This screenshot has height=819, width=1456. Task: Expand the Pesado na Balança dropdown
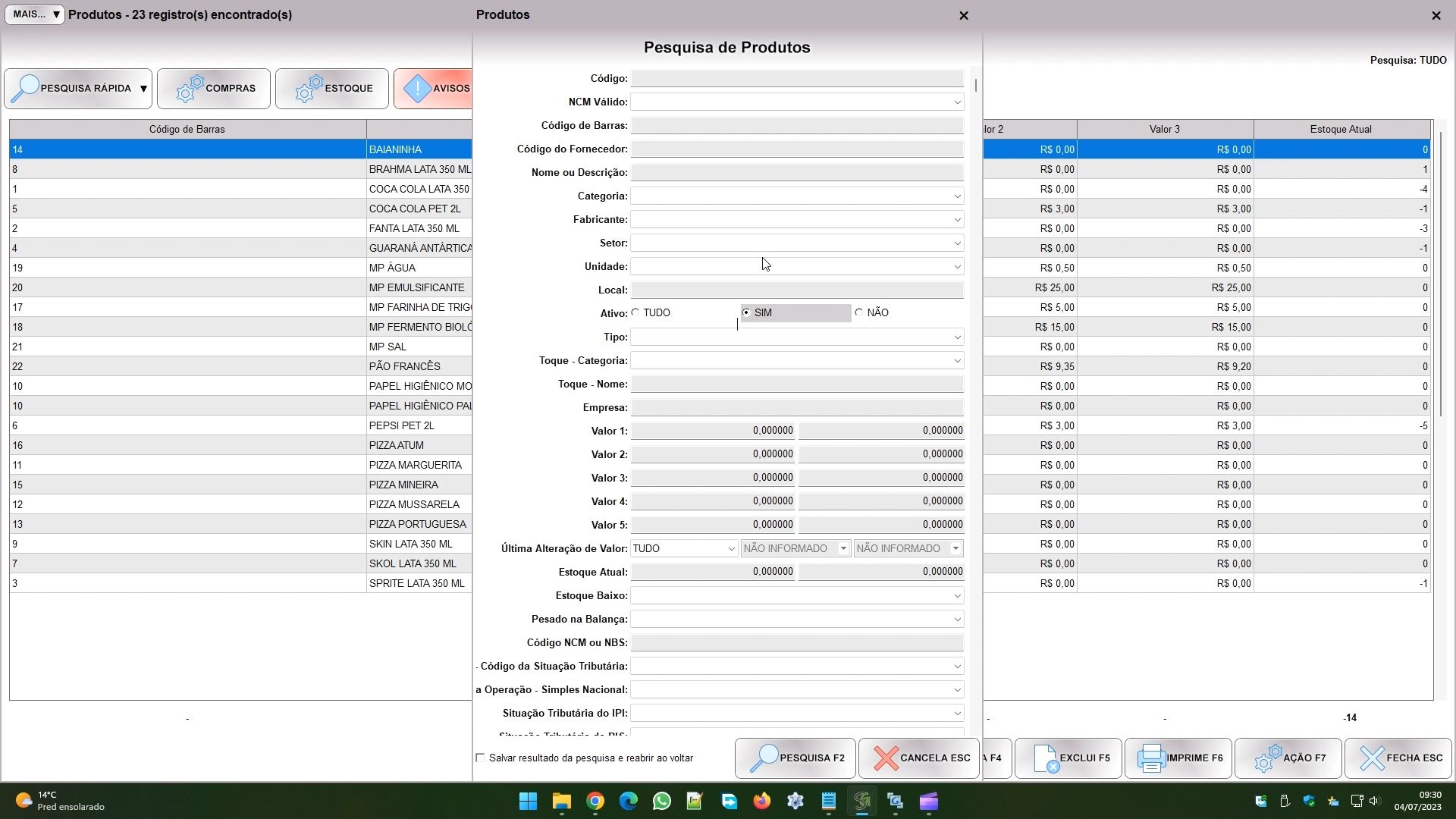point(957,619)
